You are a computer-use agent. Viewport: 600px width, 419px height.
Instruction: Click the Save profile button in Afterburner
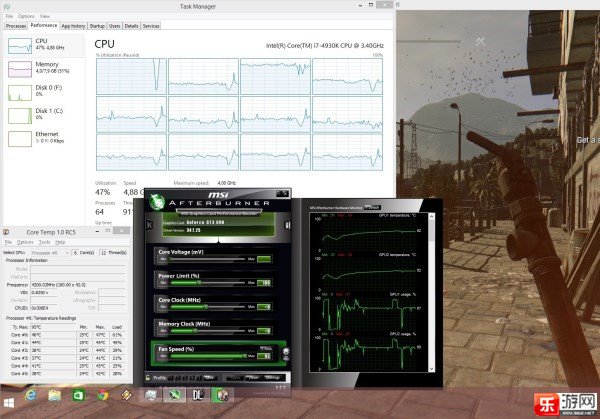pyautogui.click(x=209, y=378)
